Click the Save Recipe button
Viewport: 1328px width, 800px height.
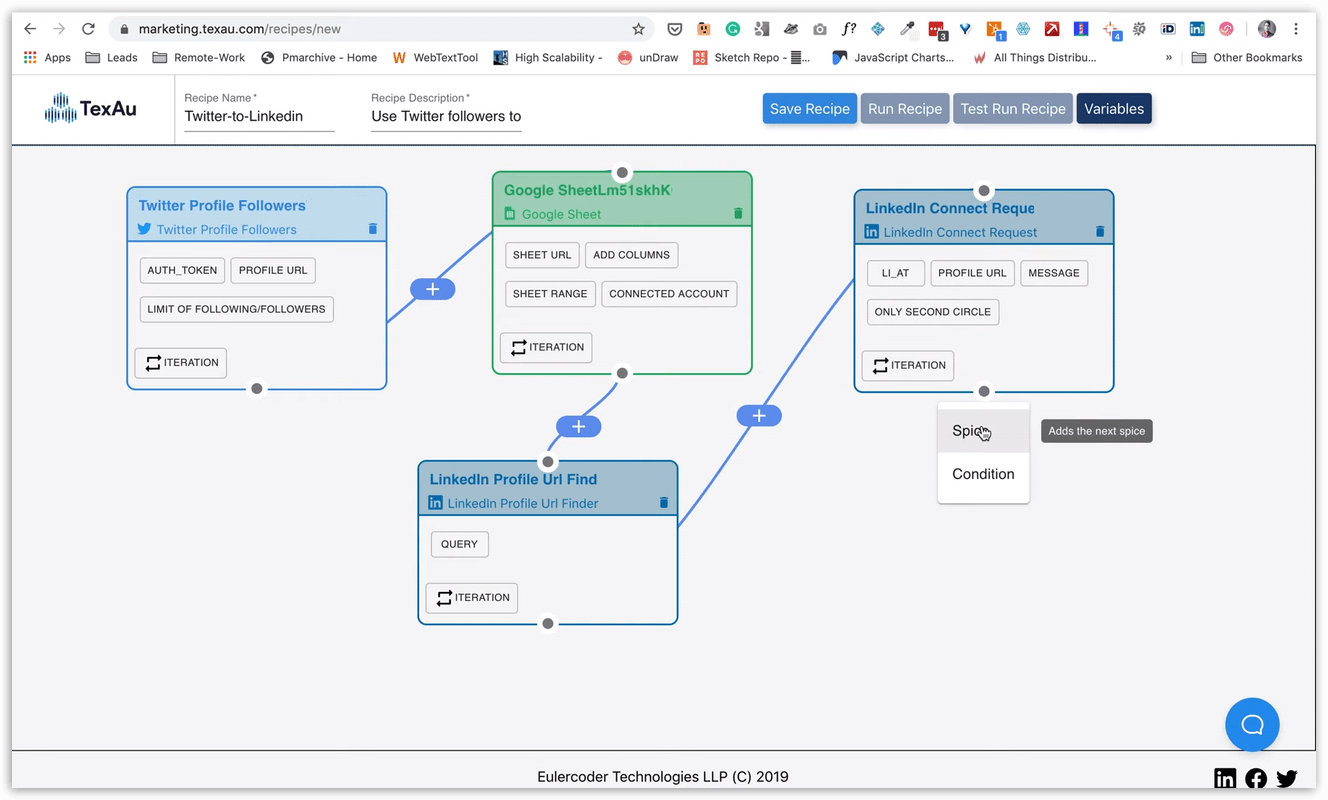tap(809, 109)
